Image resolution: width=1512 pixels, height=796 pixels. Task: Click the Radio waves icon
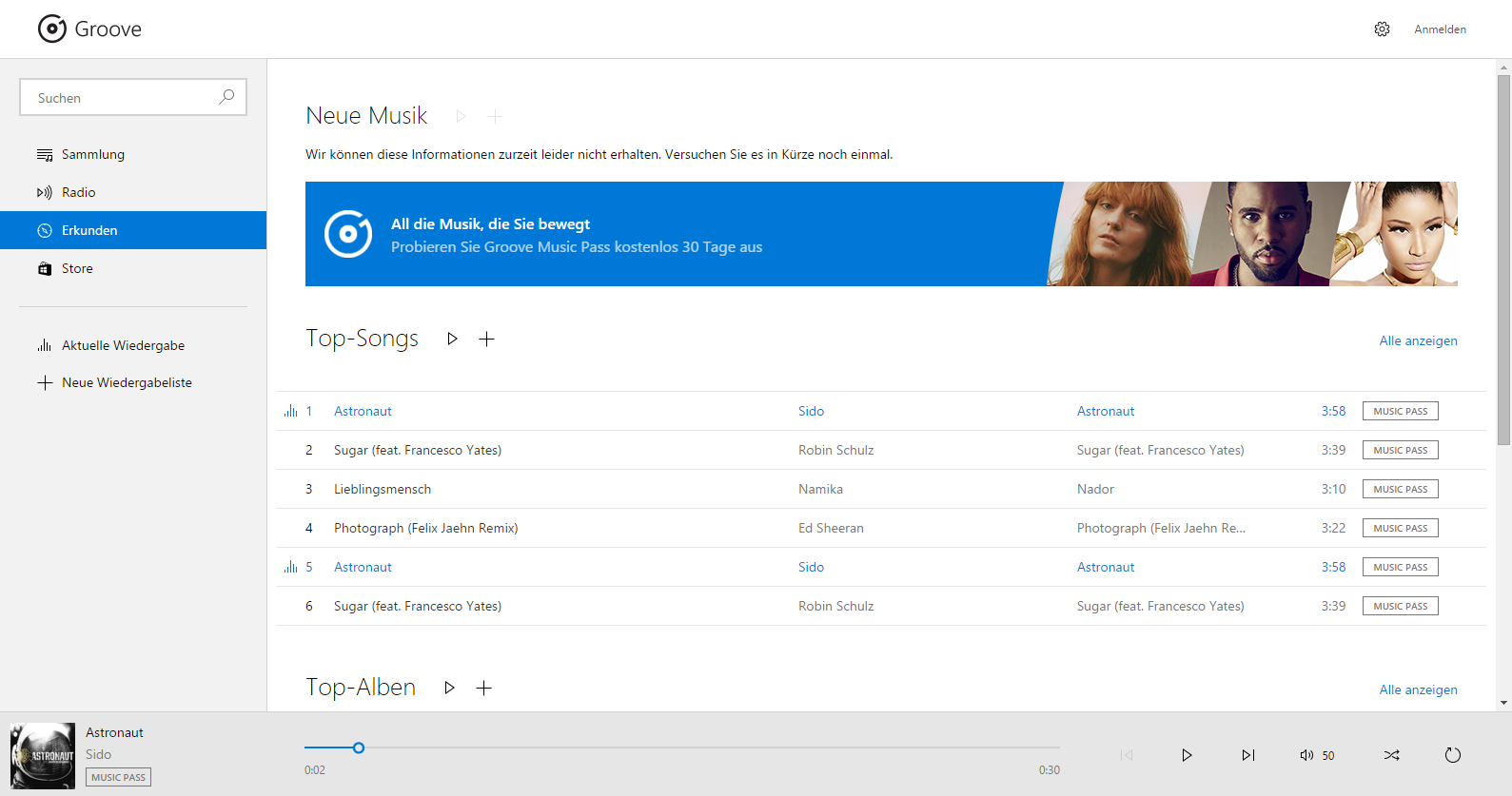tap(45, 192)
